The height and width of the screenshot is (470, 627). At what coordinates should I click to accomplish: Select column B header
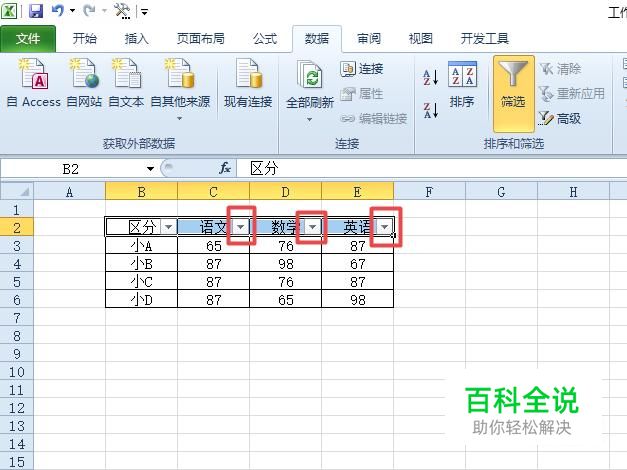(x=141, y=192)
